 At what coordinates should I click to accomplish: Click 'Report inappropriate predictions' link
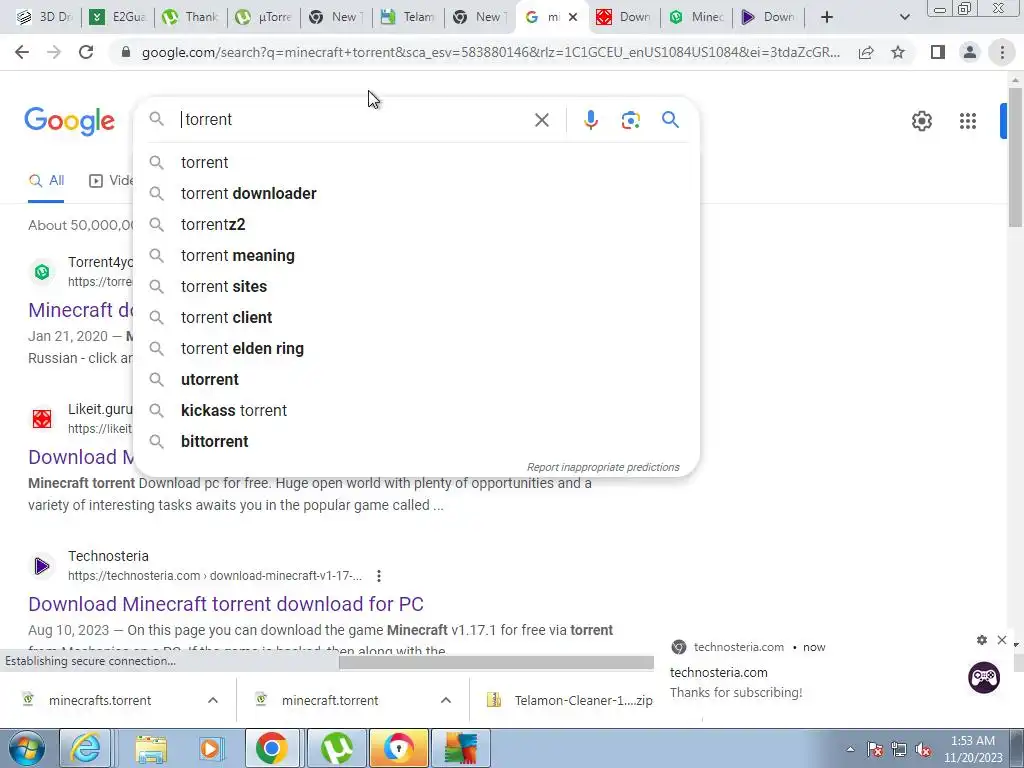[x=603, y=468]
